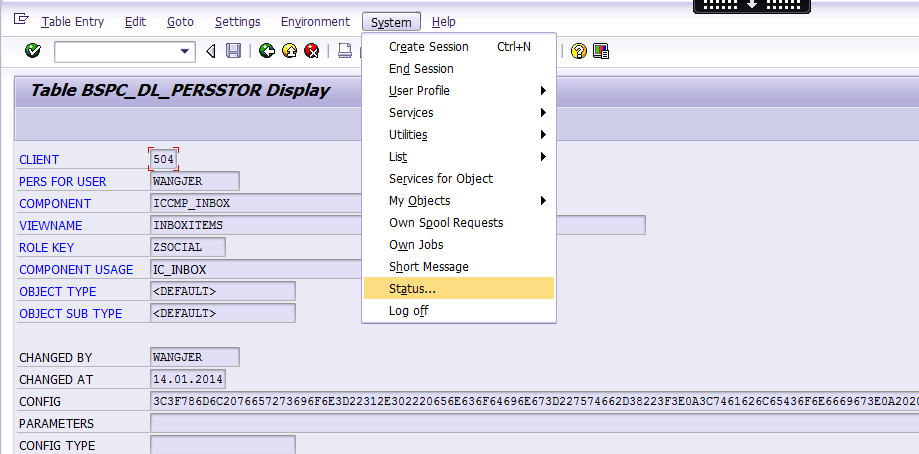Click the COMPONENT field label
919x454 pixels.
click(x=55, y=204)
